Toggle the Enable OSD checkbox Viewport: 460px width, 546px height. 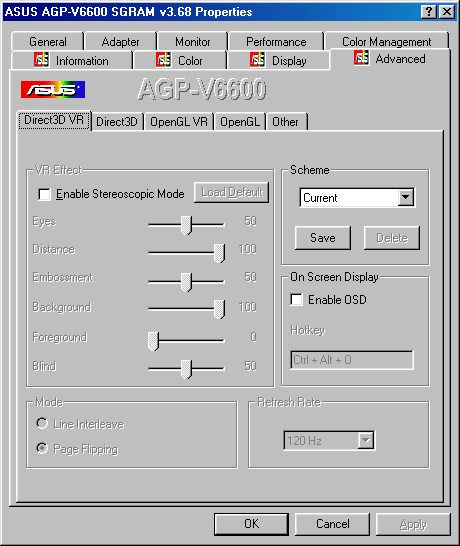coord(296,299)
